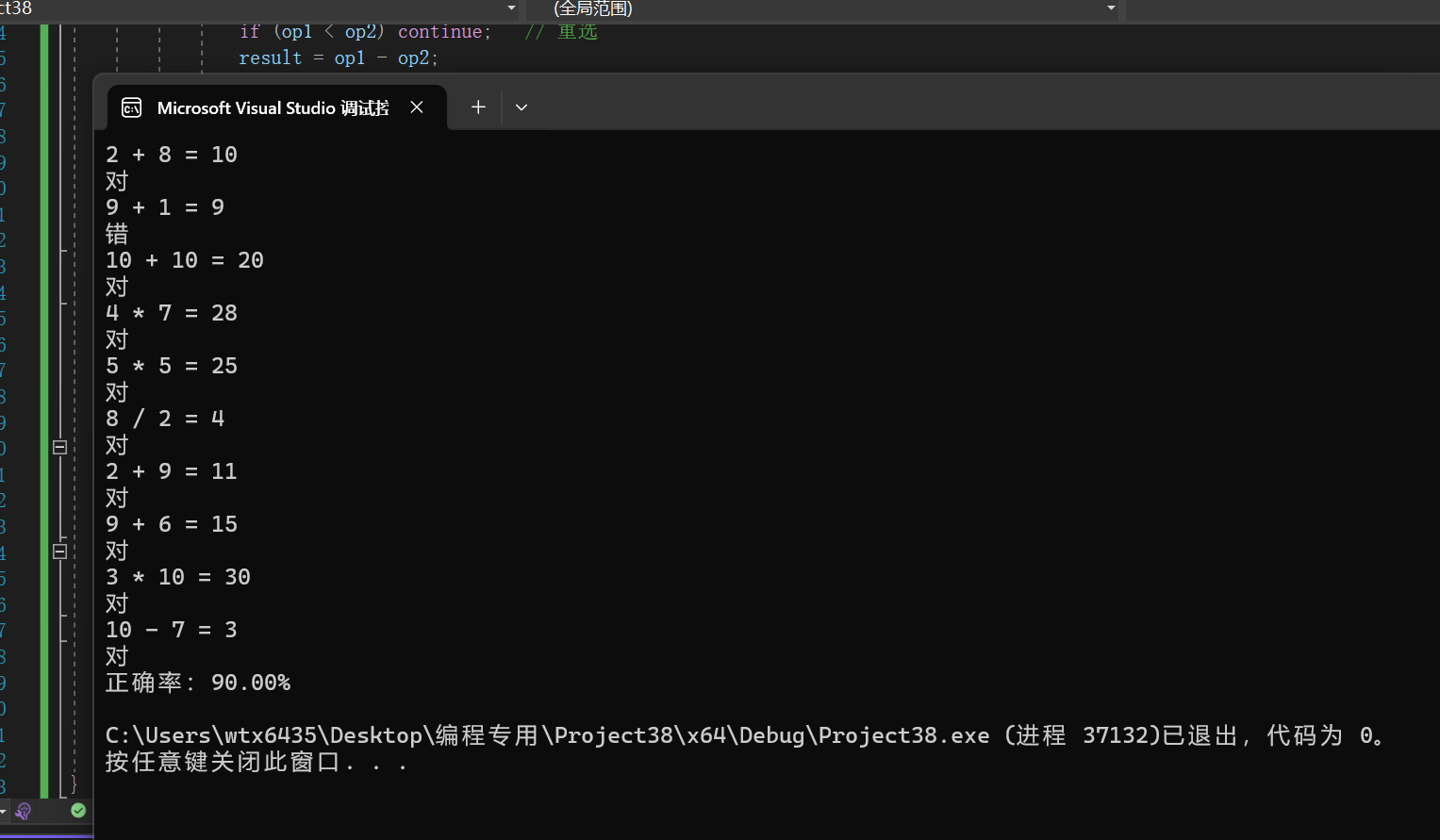Click the "3 * 10 = 30" output line
1440x840 pixels.
pyautogui.click(x=178, y=577)
